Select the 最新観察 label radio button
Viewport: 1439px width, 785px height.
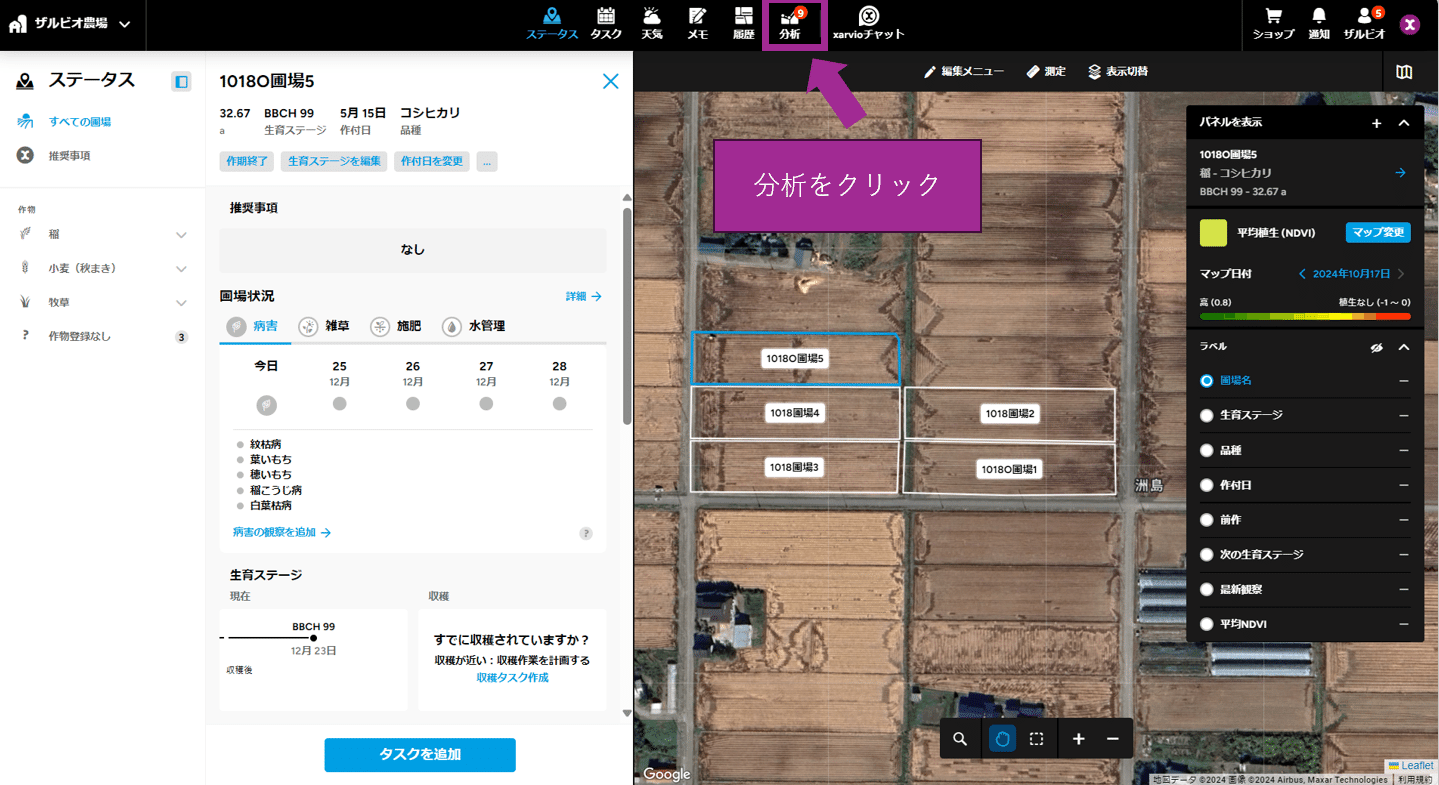click(1207, 589)
